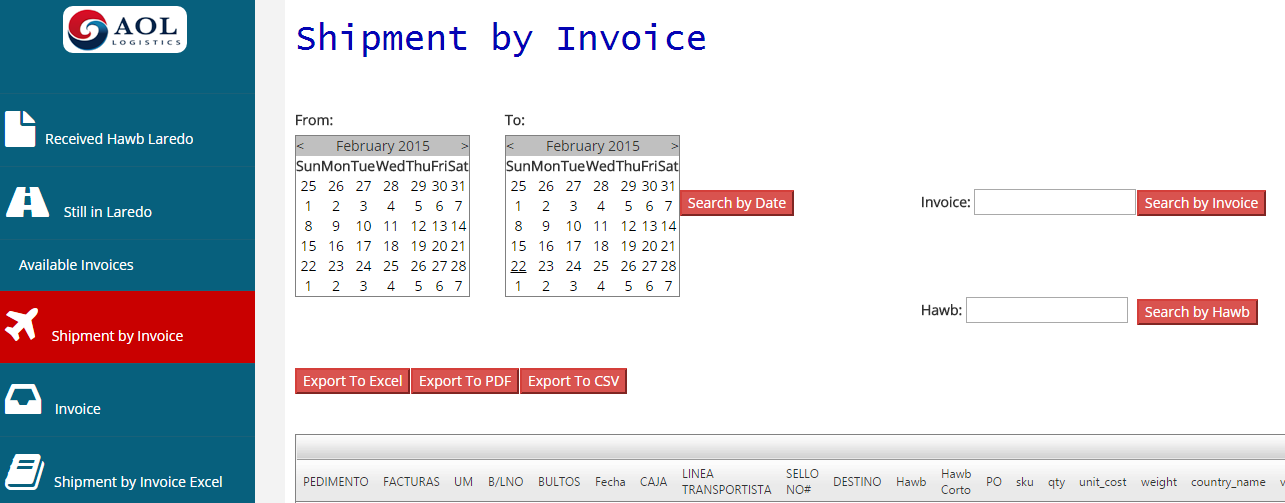1285x503 pixels.
Task: Export results to Excel
Action: [x=352, y=381]
